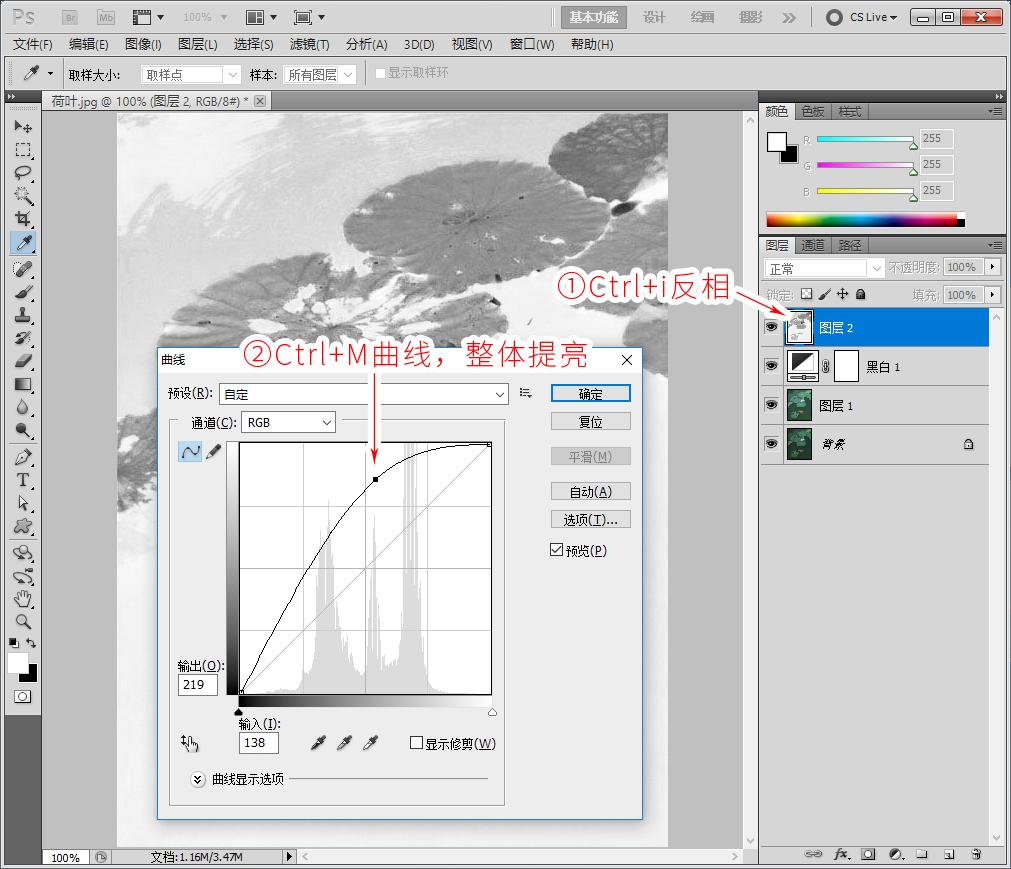
Task: Pick the gray point eyedropper in Curves
Action: (x=344, y=743)
